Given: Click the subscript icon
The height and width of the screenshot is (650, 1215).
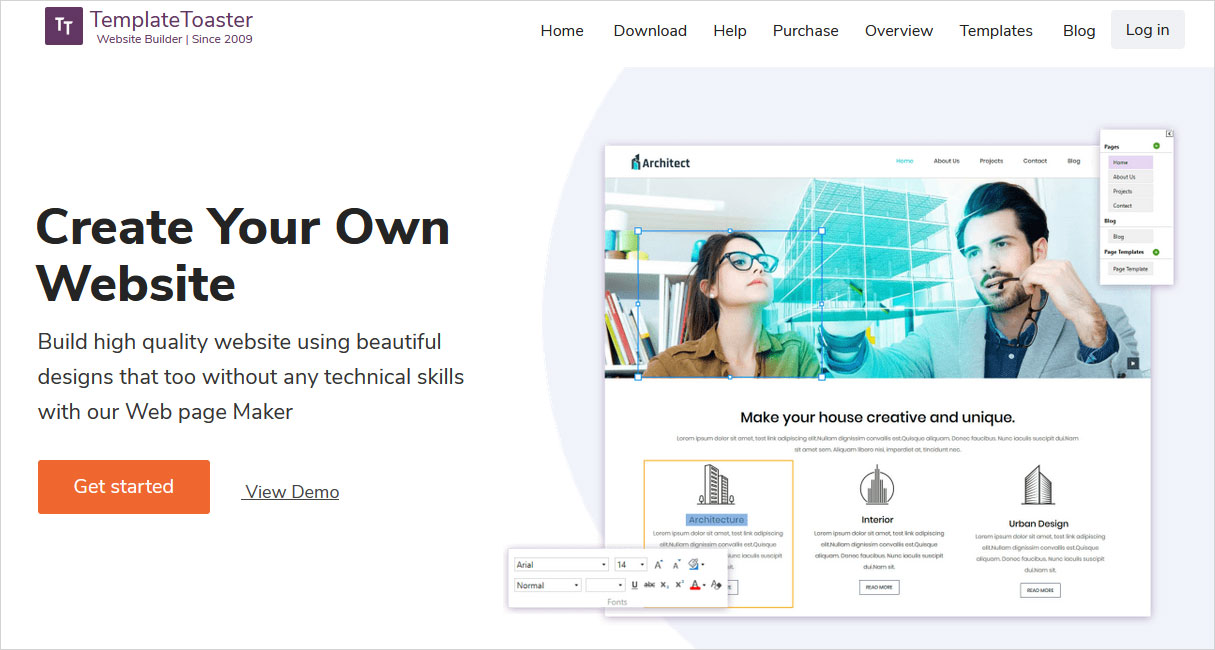Looking at the screenshot, I should tap(664, 585).
